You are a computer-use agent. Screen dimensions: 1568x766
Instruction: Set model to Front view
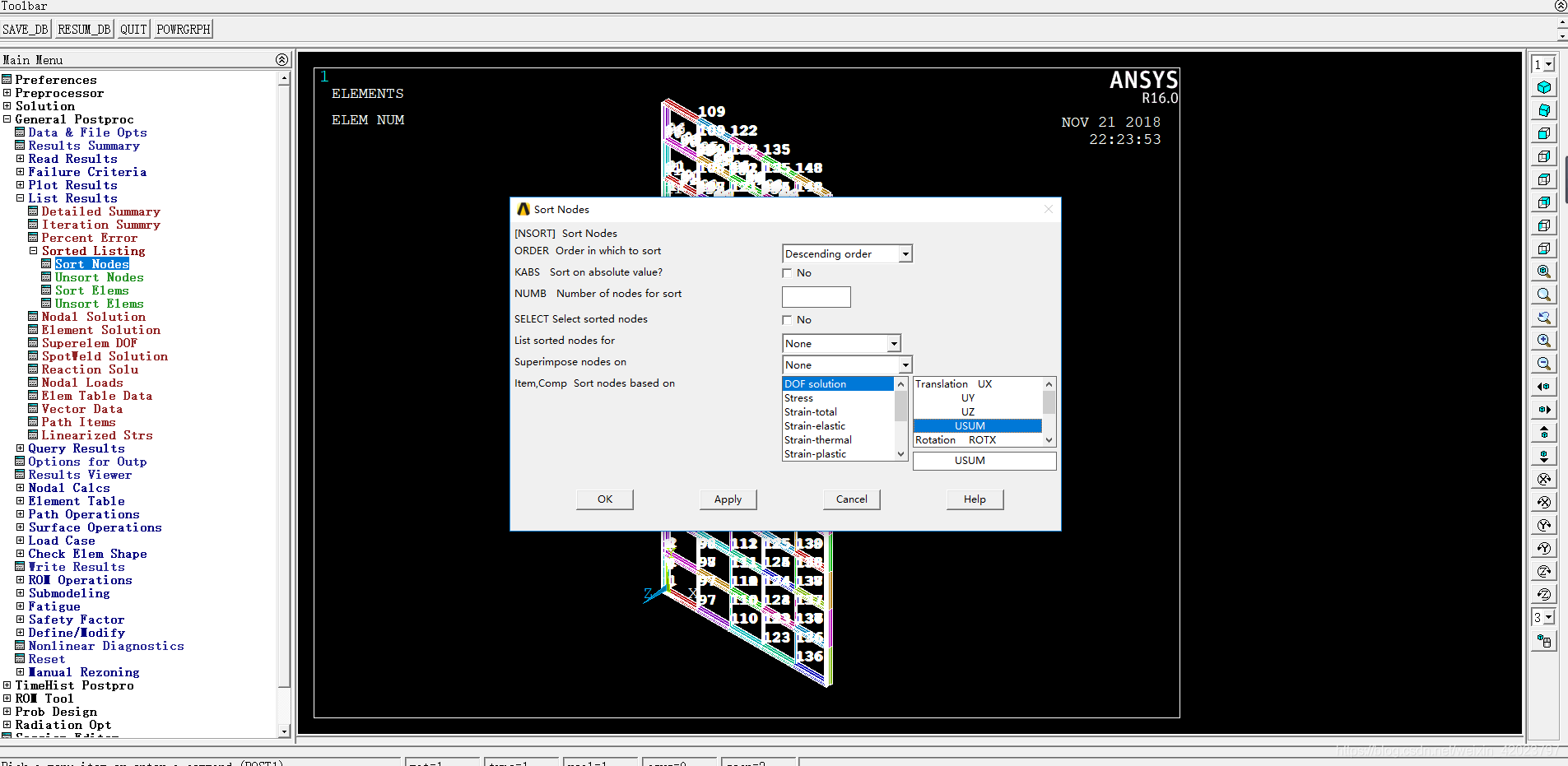tap(1544, 133)
